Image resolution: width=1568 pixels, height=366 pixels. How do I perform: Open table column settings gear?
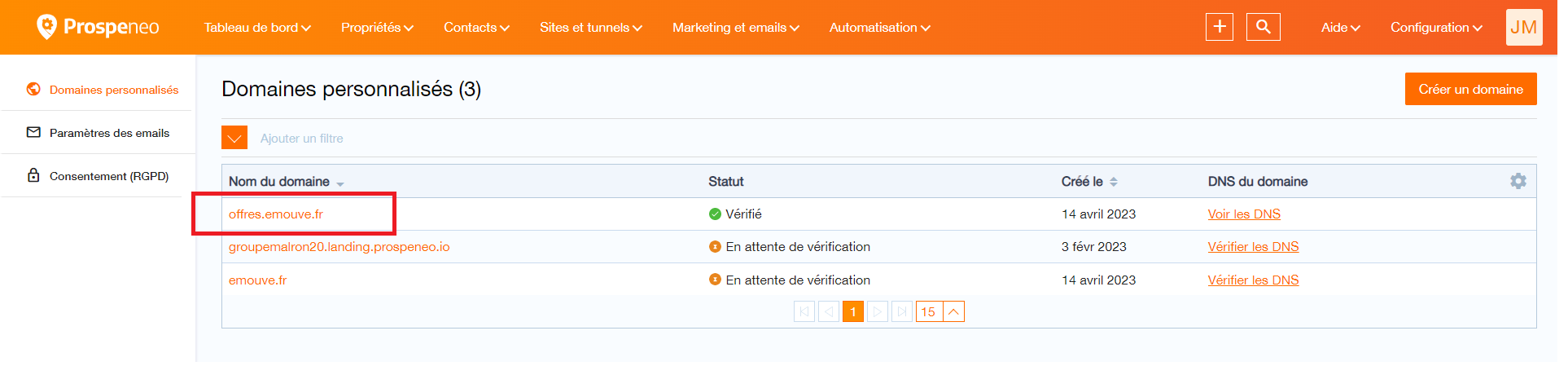(x=1518, y=181)
